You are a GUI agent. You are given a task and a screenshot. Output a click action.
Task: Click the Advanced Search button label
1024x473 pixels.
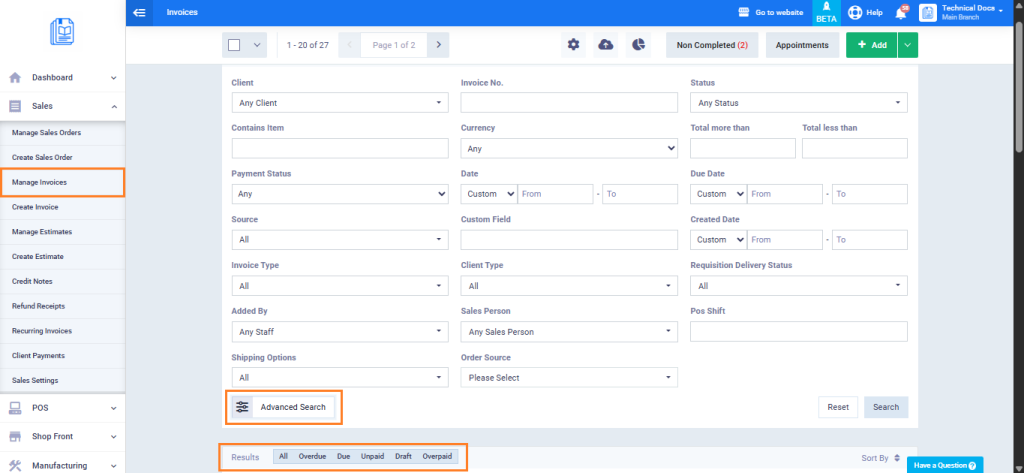point(293,407)
